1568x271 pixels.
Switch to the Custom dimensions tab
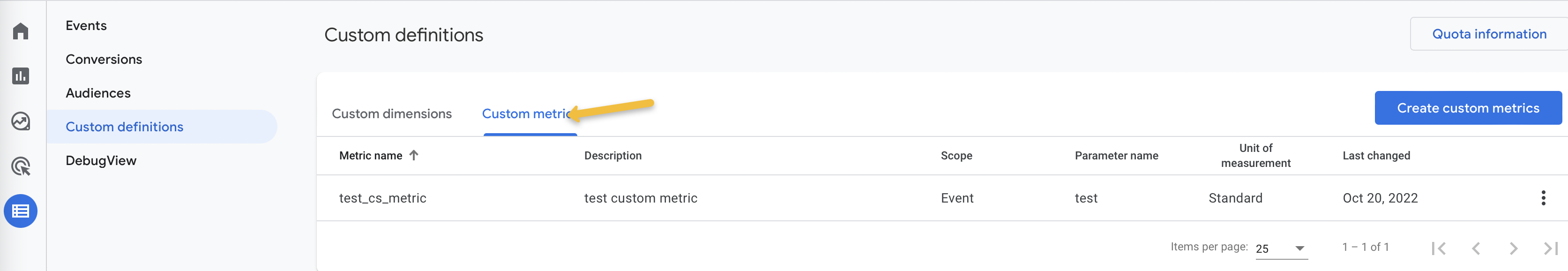coord(391,114)
